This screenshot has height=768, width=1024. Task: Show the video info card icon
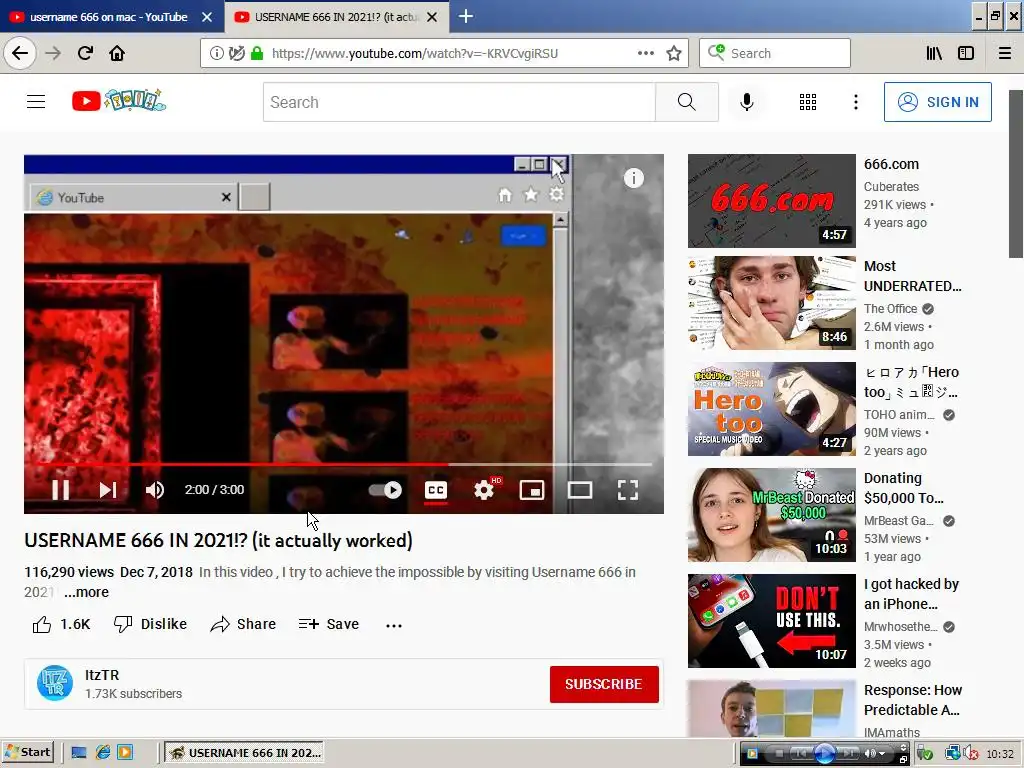point(633,178)
